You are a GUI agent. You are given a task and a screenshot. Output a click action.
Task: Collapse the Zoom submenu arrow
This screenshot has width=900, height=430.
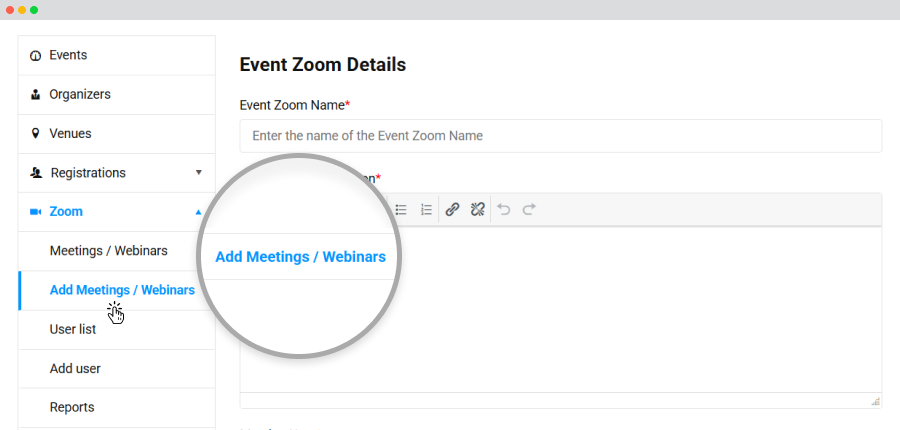click(x=199, y=212)
